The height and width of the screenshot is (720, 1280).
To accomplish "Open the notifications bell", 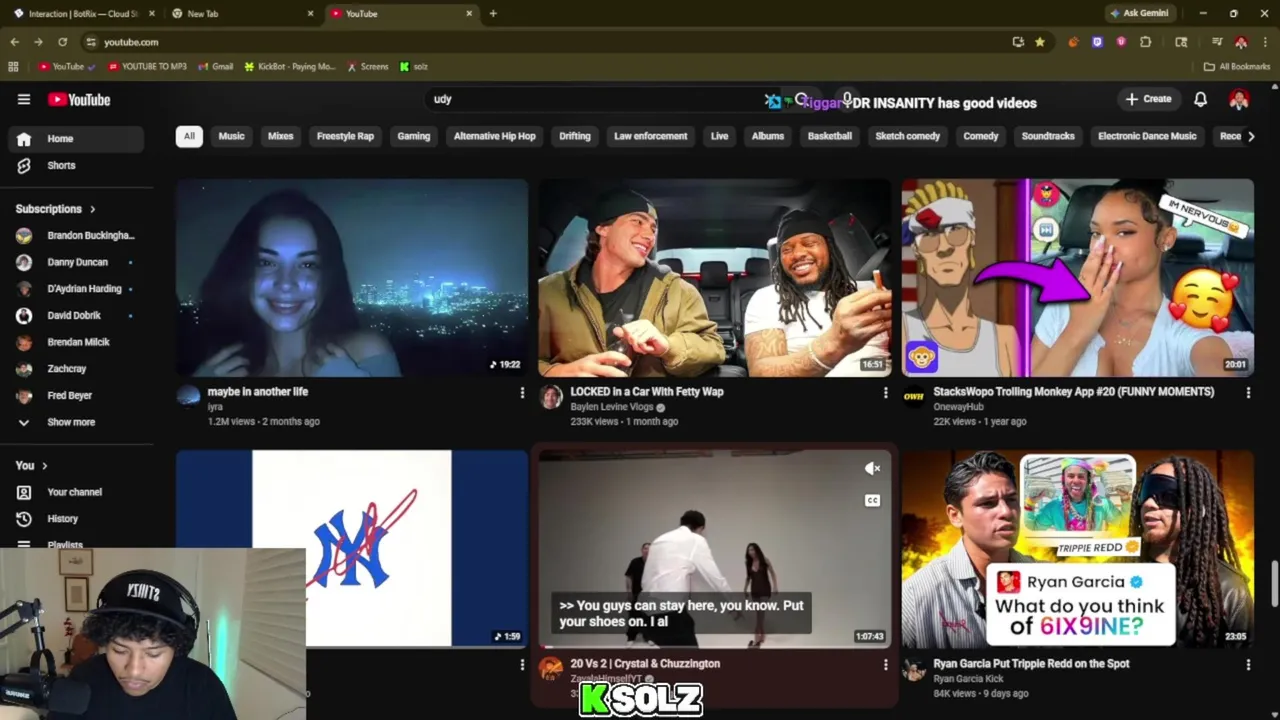I will [x=1200, y=99].
